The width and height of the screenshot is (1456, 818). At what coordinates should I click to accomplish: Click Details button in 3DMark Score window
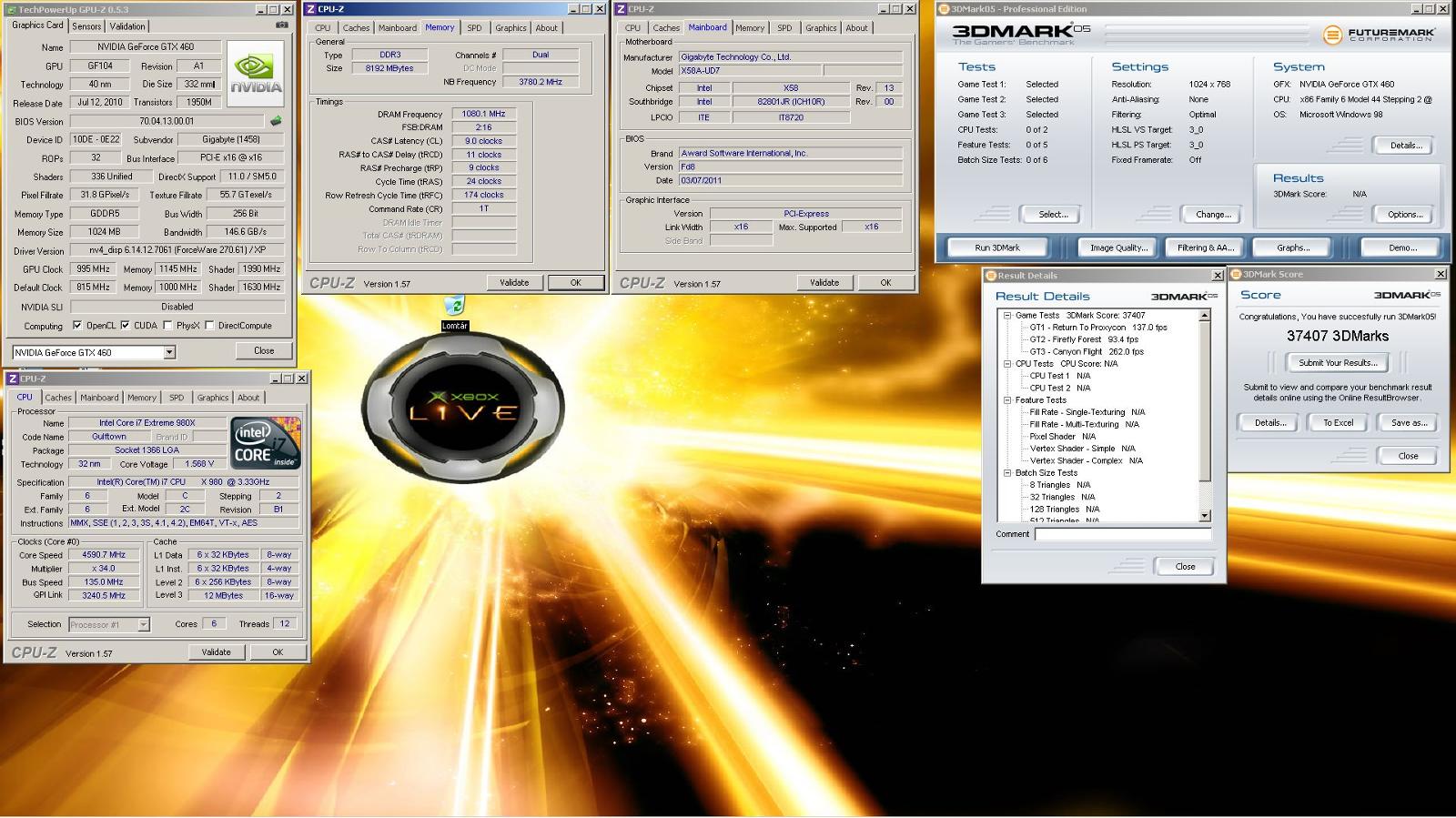coord(1269,422)
